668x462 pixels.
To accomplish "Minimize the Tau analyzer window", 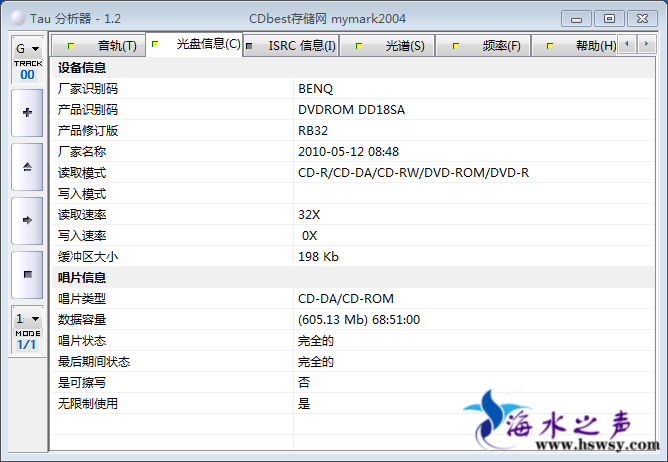I will tap(576, 19).
